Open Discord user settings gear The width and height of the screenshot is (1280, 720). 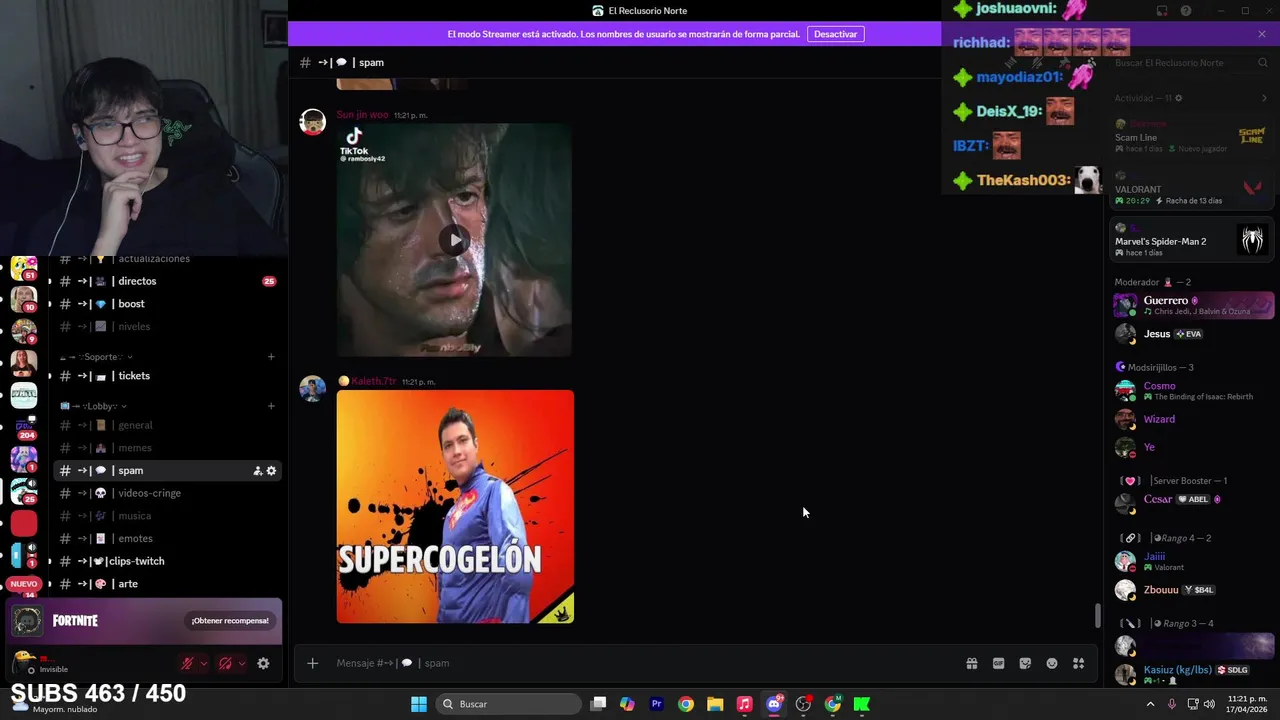click(263, 663)
